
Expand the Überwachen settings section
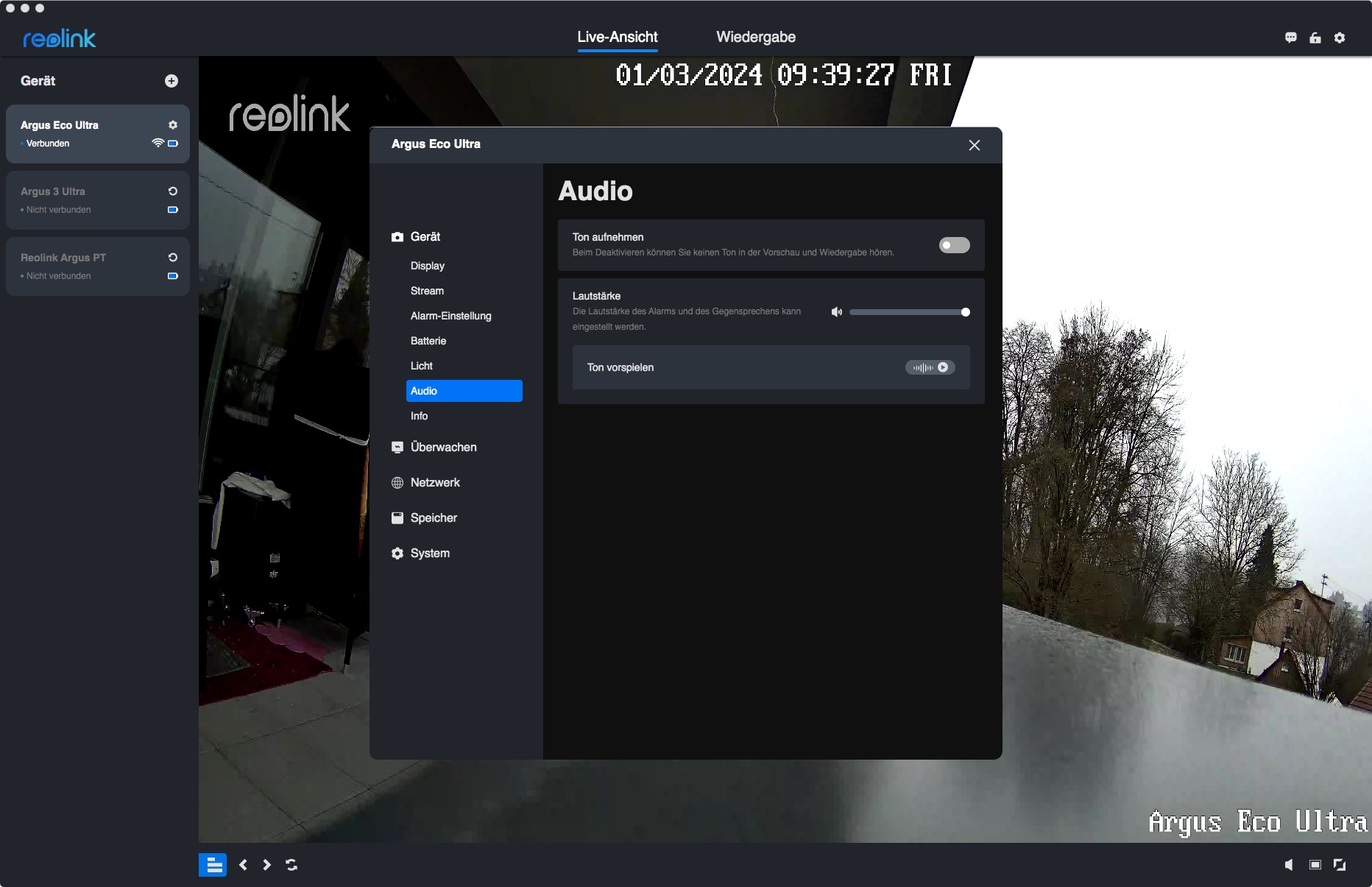443,448
